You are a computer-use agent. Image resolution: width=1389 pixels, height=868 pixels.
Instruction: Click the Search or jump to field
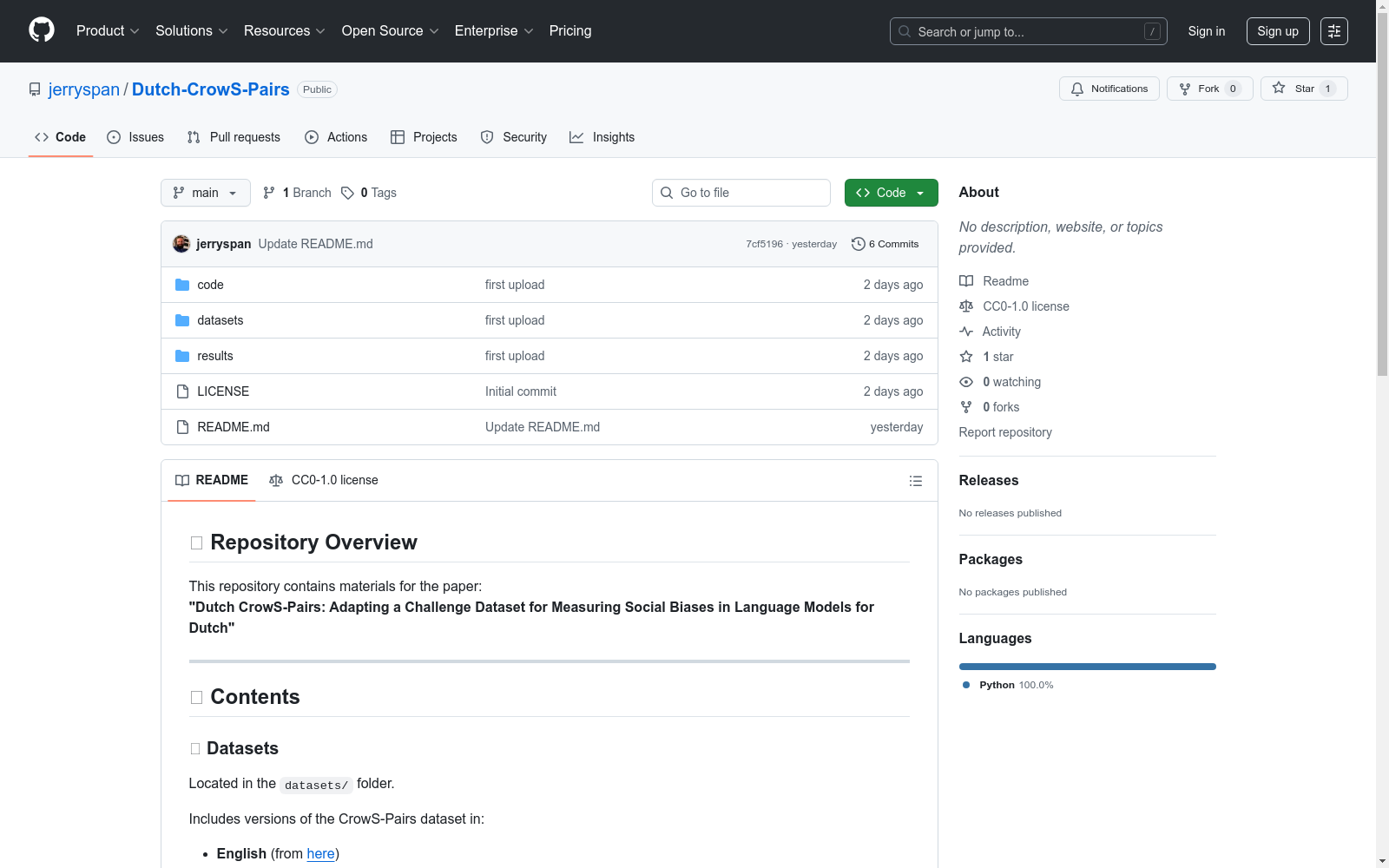coord(1029,31)
